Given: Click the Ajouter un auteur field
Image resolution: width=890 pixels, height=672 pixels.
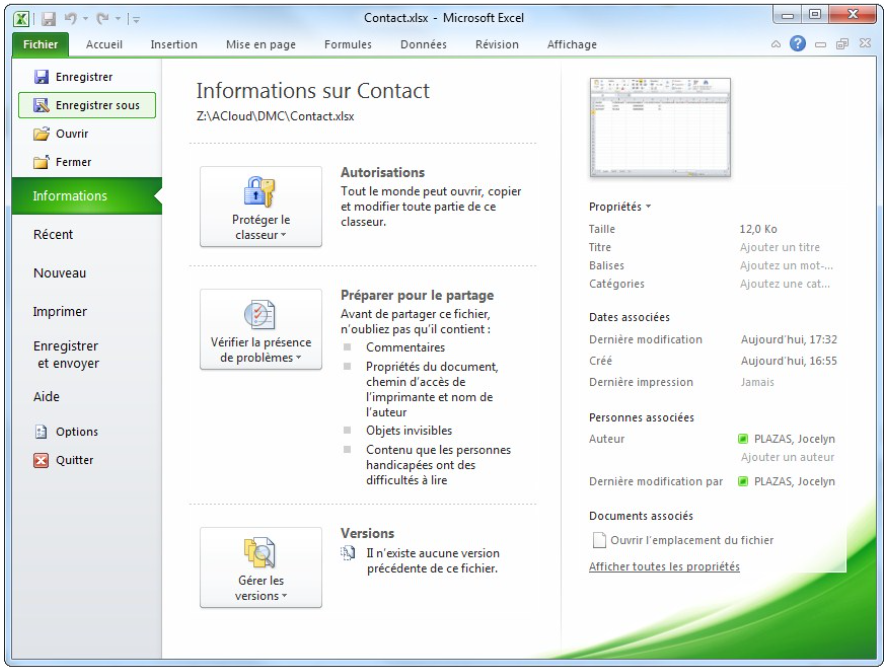Looking at the screenshot, I should coord(787,457).
